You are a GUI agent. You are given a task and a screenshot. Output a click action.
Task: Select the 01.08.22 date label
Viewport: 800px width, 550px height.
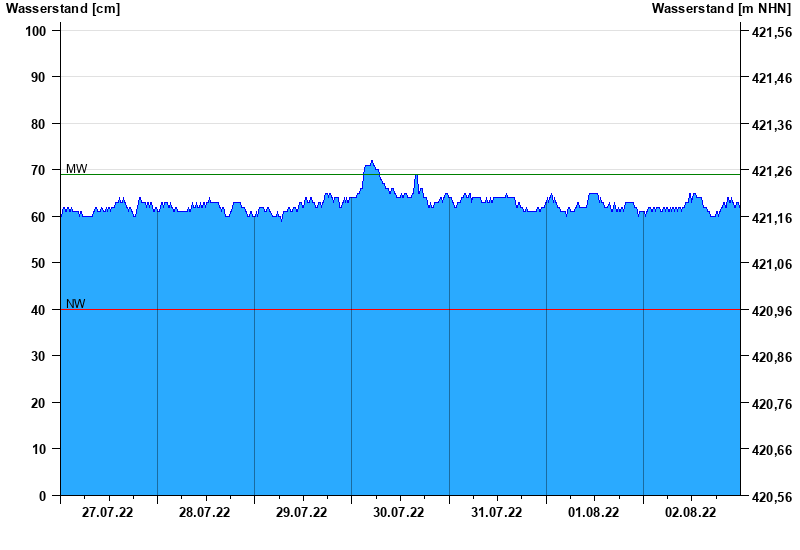point(593,512)
